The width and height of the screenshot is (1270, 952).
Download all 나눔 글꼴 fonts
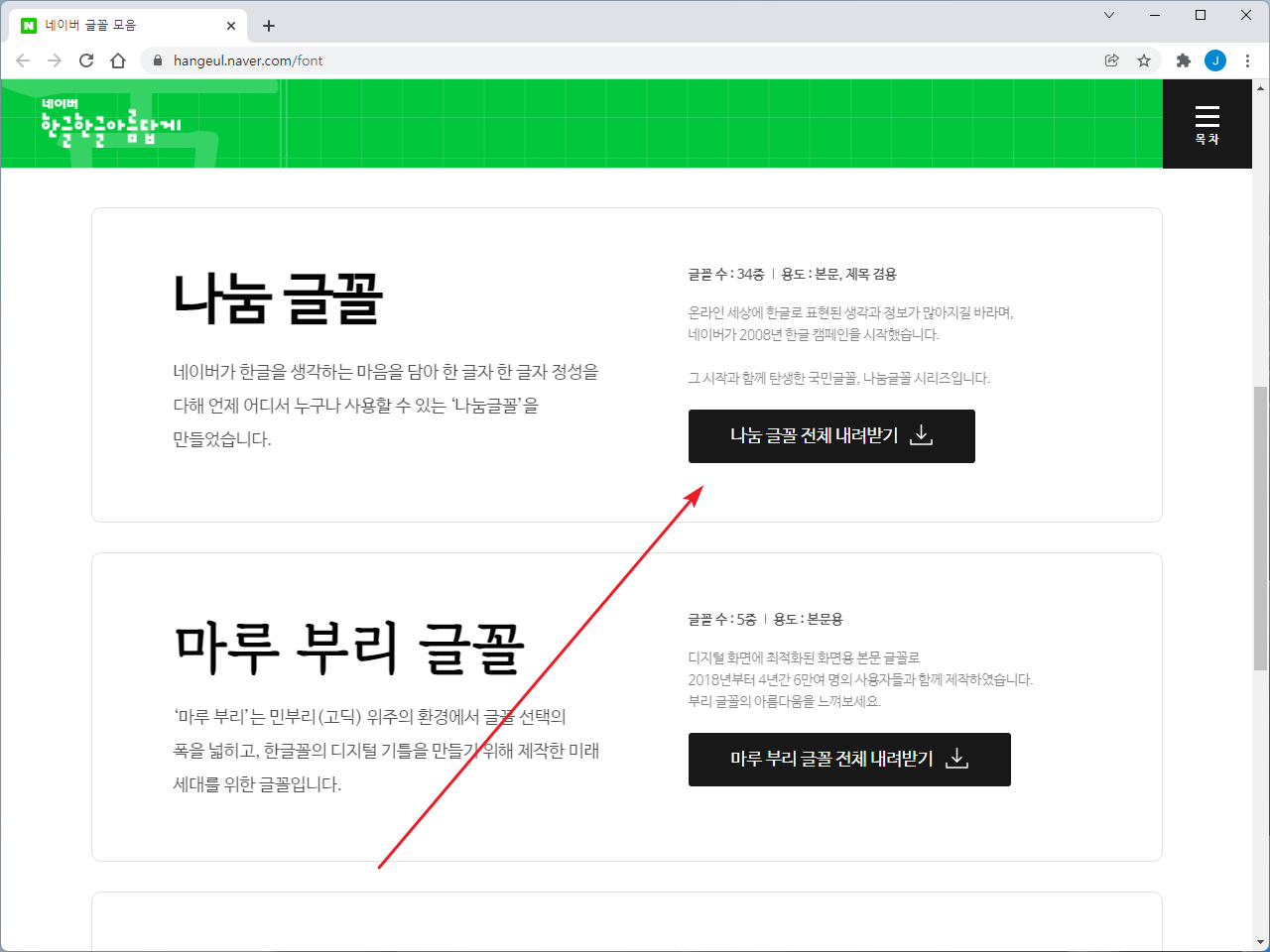[x=831, y=436]
